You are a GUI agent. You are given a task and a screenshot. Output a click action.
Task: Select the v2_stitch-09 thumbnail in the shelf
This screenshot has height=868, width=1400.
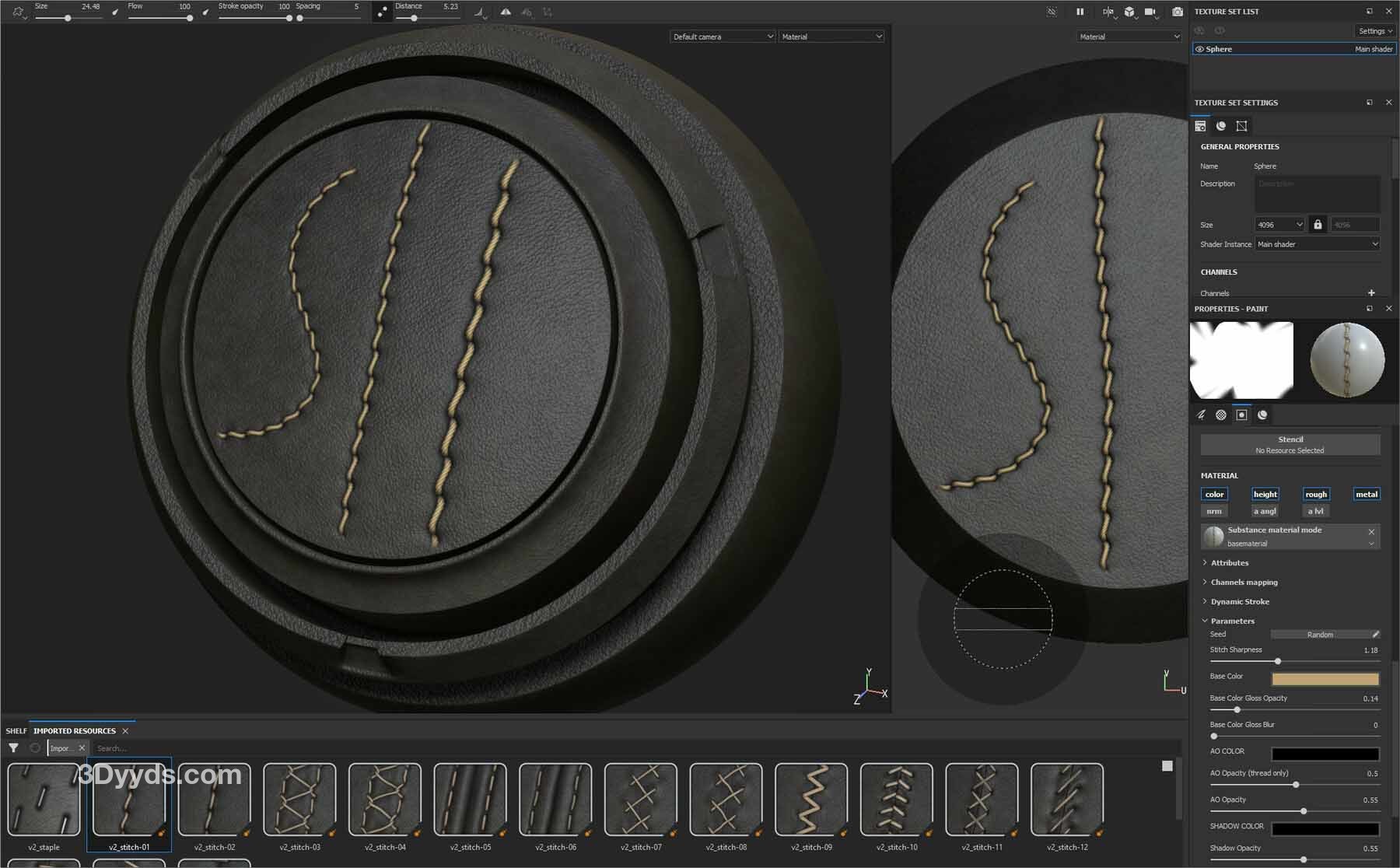coord(811,800)
